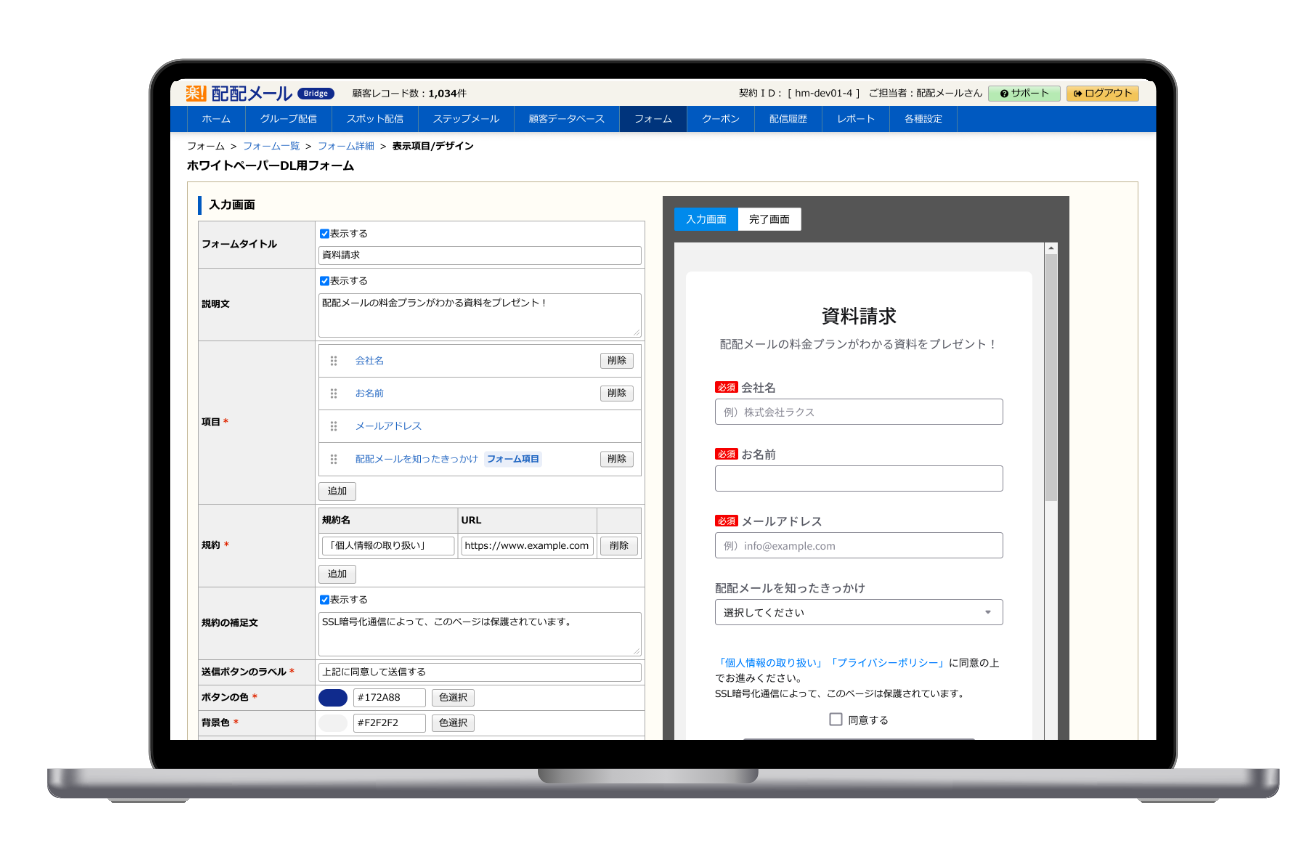Grab the drag handle for 配配メールを知ったきっかけ
This screenshot has width=1298, height=845.
coord(334,459)
